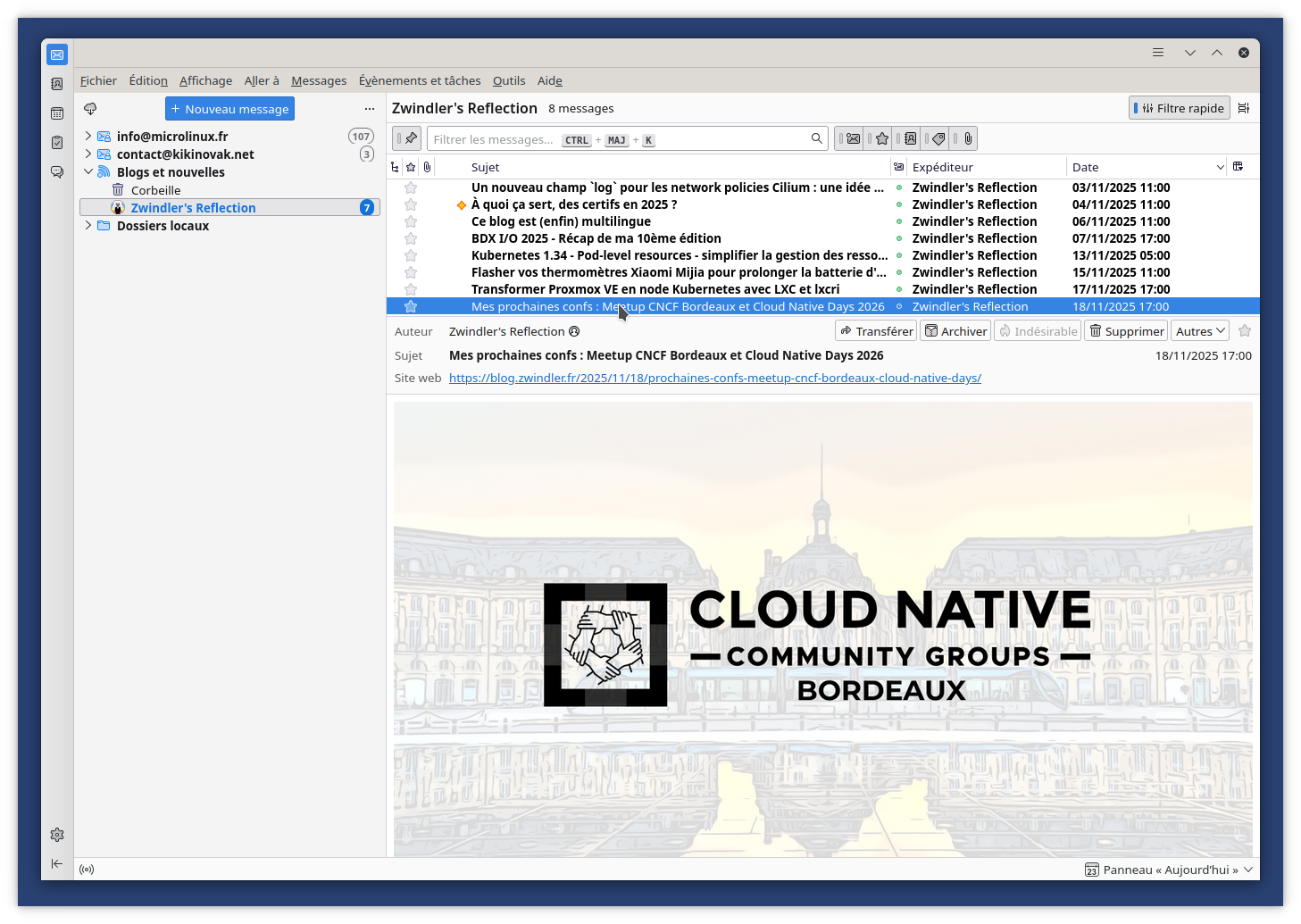Expand the info@microlinux.fr account
The height and width of the screenshot is (924, 1301).
click(x=88, y=137)
